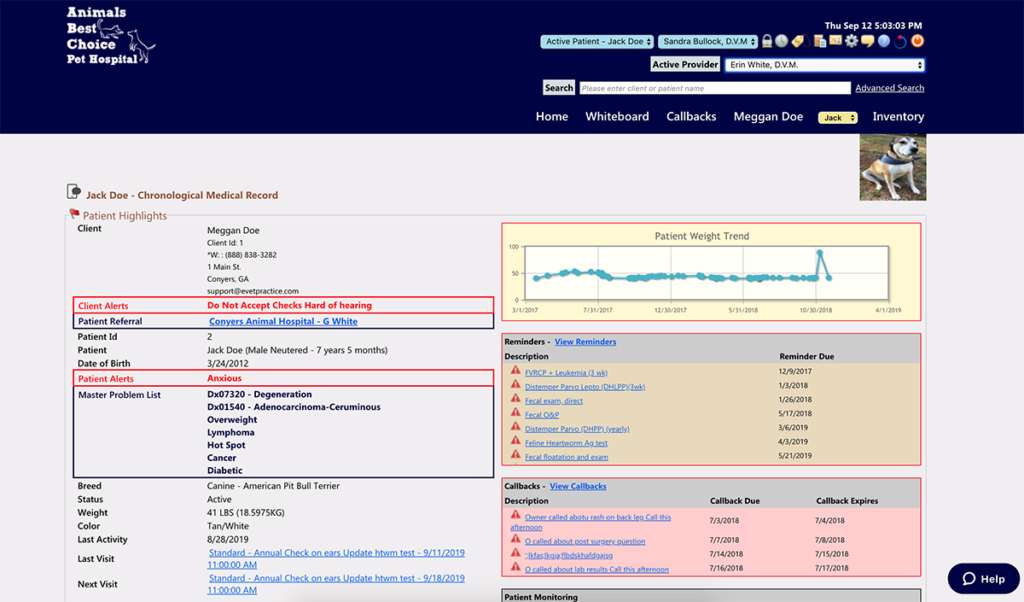Click the orange power logout icon
The height and width of the screenshot is (602, 1024).
917,42
